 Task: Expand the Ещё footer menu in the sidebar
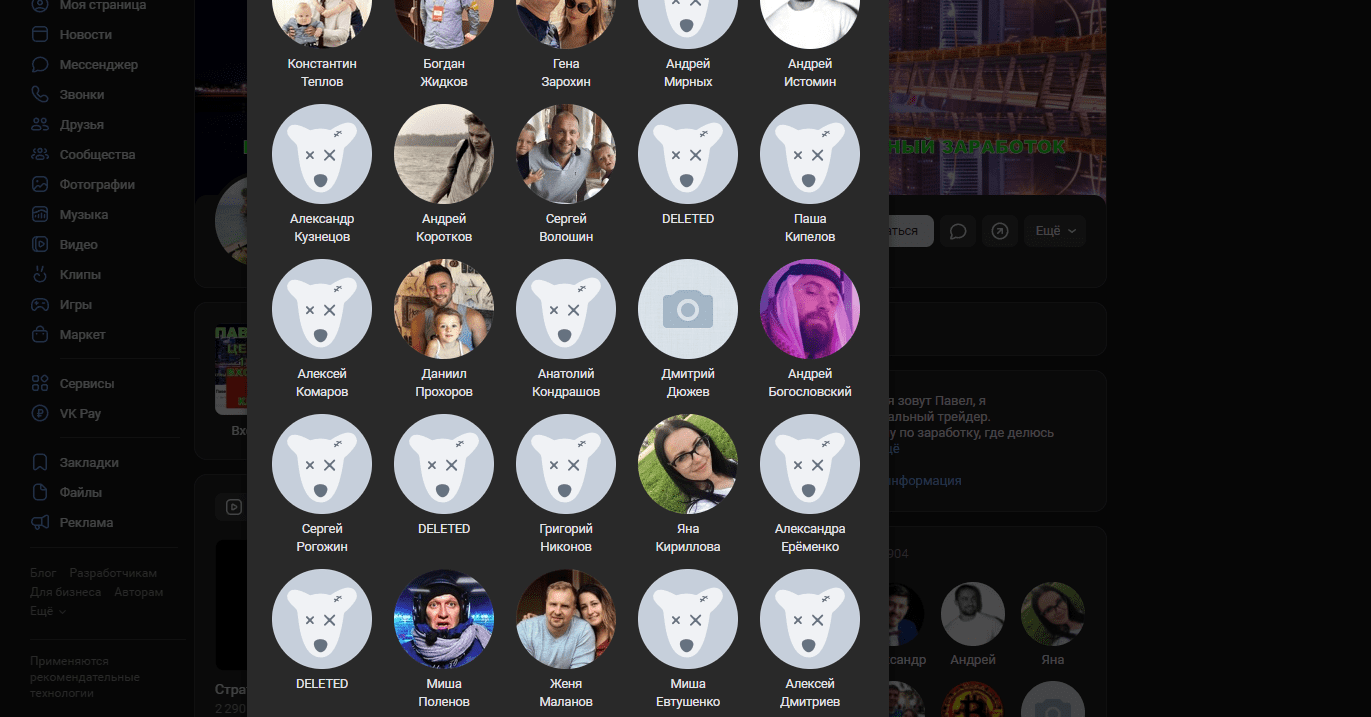click(48, 611)
